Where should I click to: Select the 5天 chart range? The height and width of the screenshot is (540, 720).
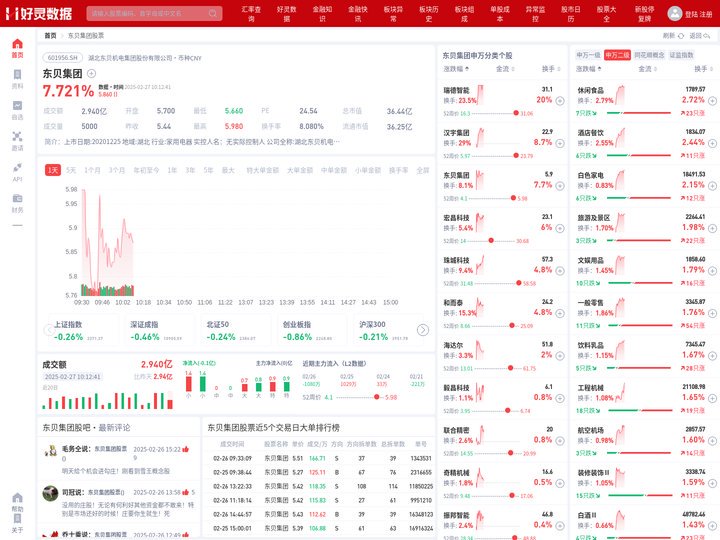[x=71, y=170]
